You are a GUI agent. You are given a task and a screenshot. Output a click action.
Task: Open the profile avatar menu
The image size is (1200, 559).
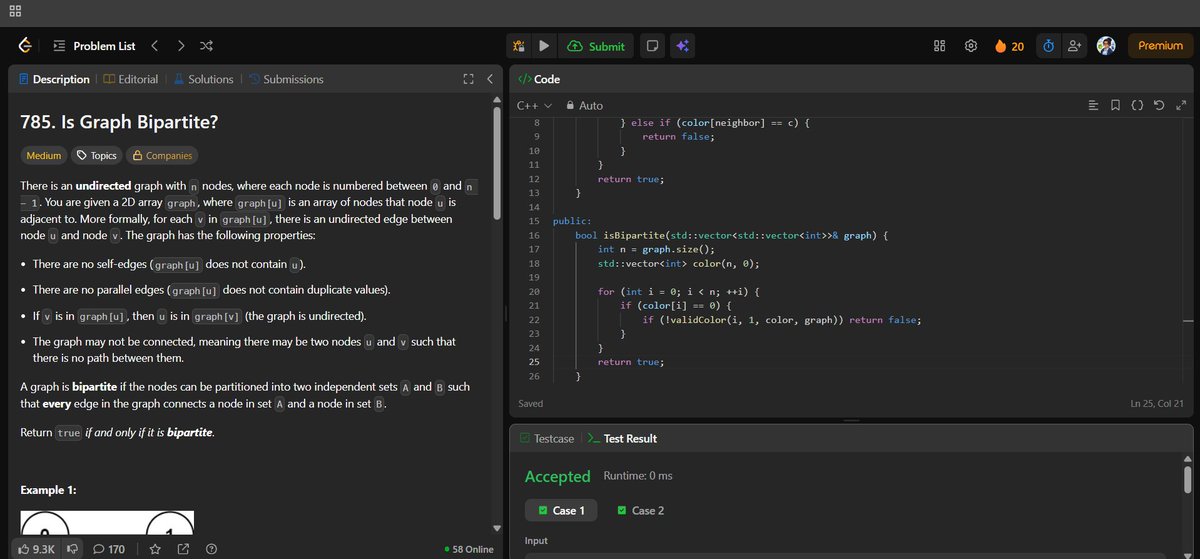point(1106,46)
